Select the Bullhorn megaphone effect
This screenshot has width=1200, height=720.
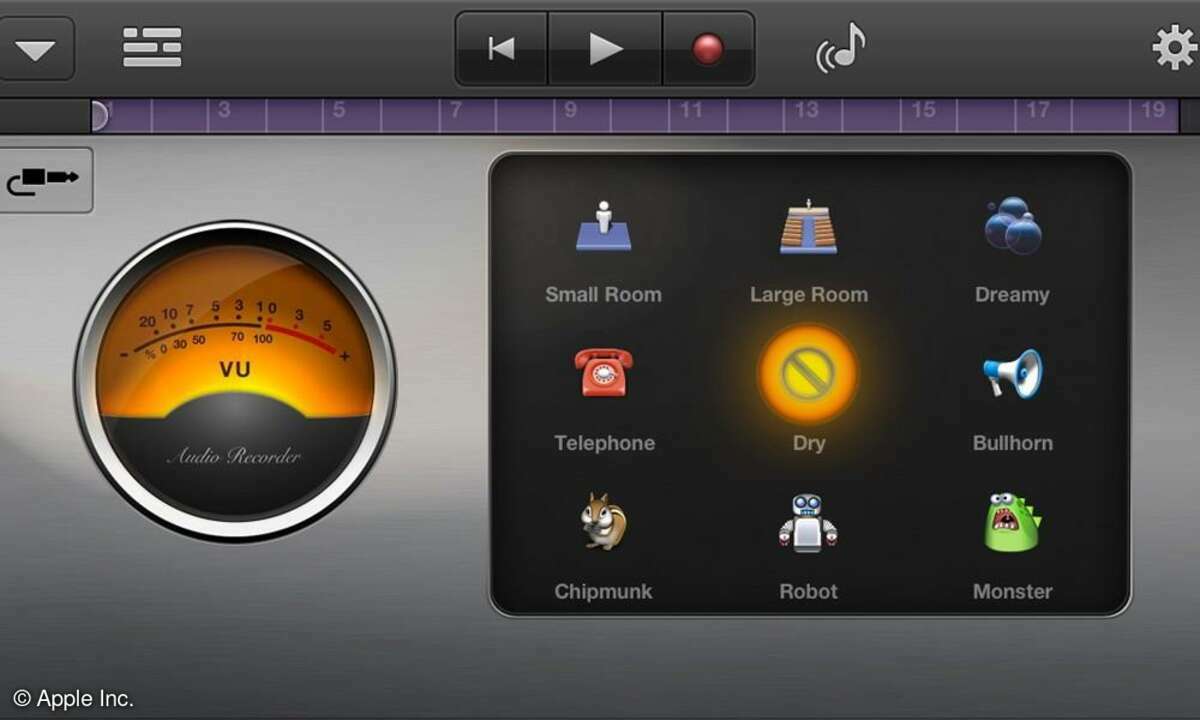pyautogui.click(x=1012, y=375)
